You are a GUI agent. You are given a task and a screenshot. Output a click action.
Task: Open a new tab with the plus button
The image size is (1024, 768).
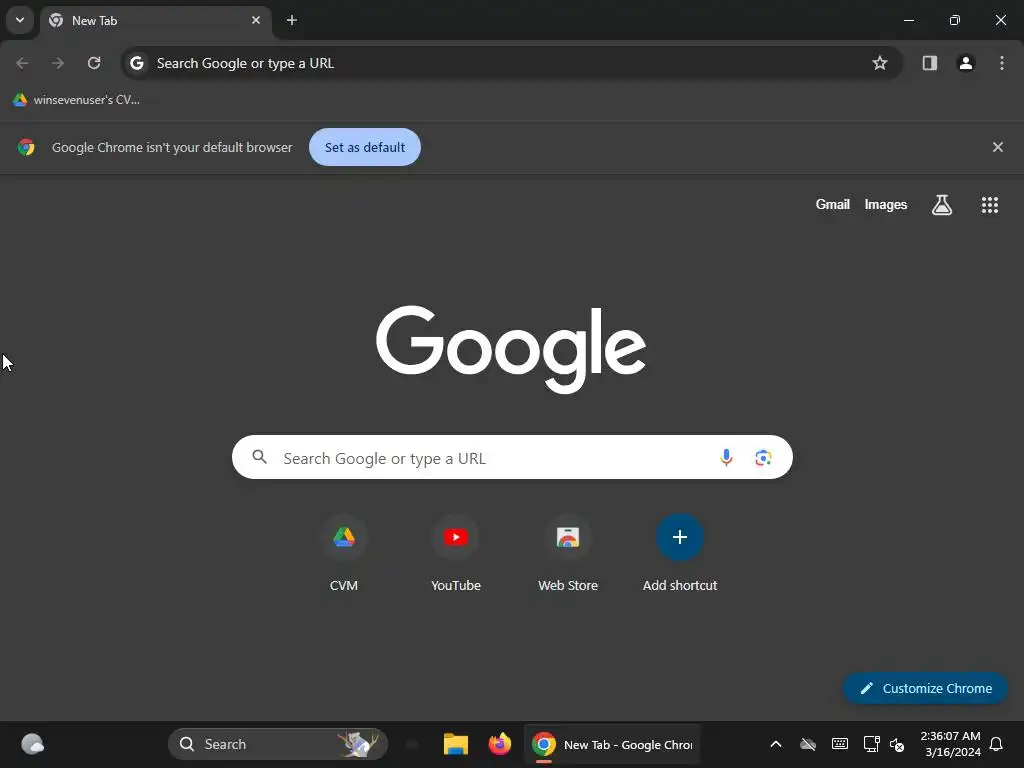click(292, 20)
